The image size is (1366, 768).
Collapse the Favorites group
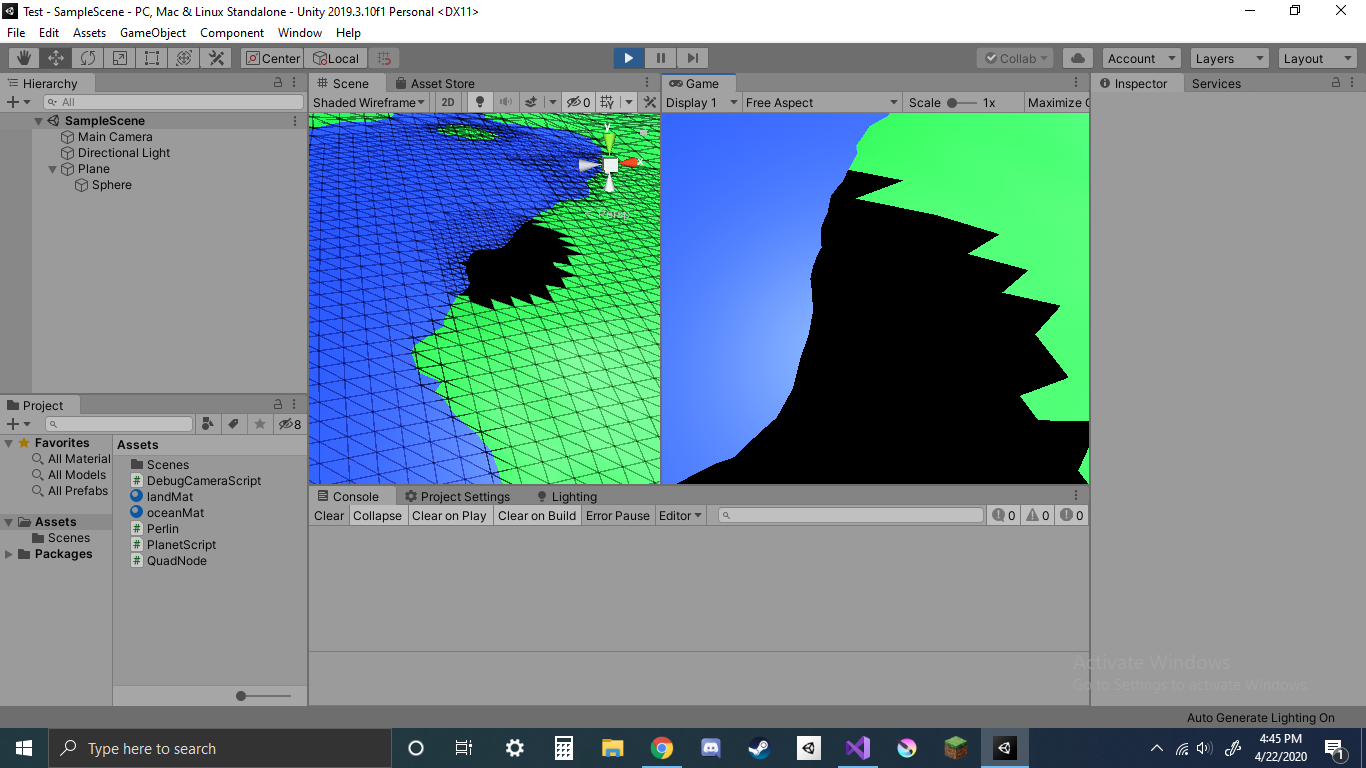(x=9, y=443)
